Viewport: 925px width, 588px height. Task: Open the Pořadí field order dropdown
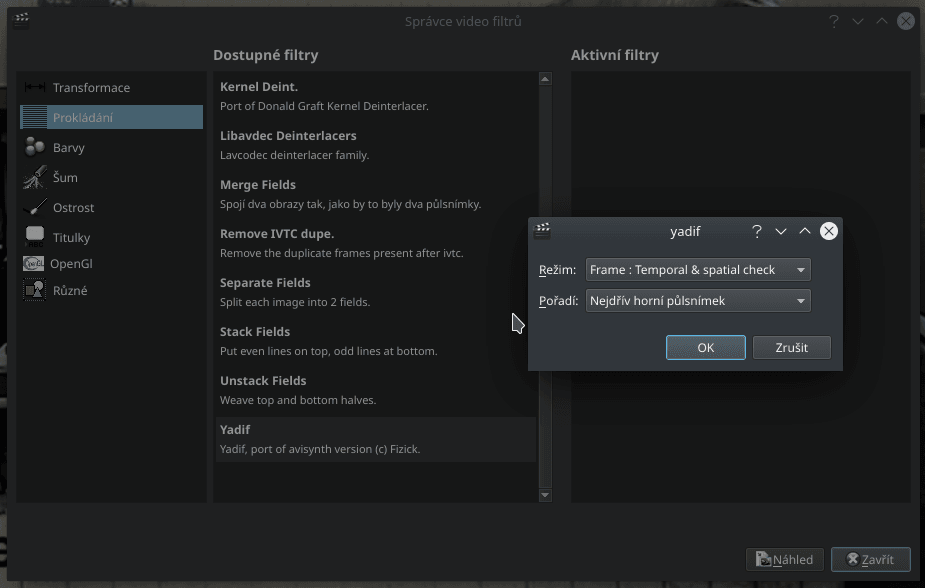(697, 301)
